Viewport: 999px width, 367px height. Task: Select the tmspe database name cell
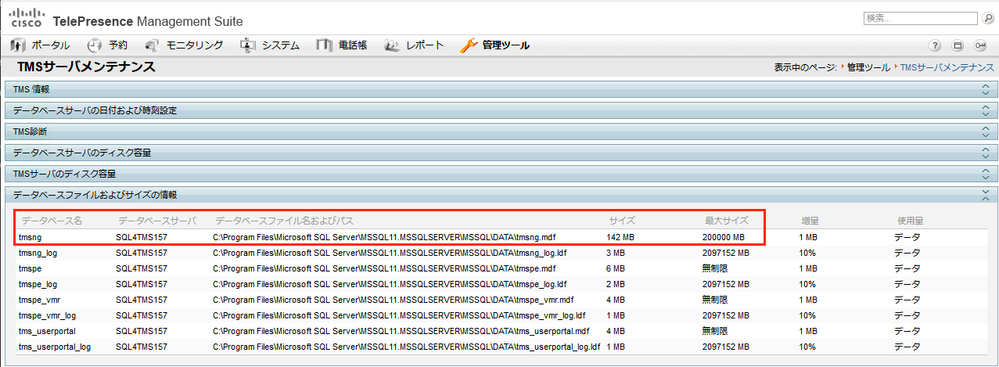point(31,269)
